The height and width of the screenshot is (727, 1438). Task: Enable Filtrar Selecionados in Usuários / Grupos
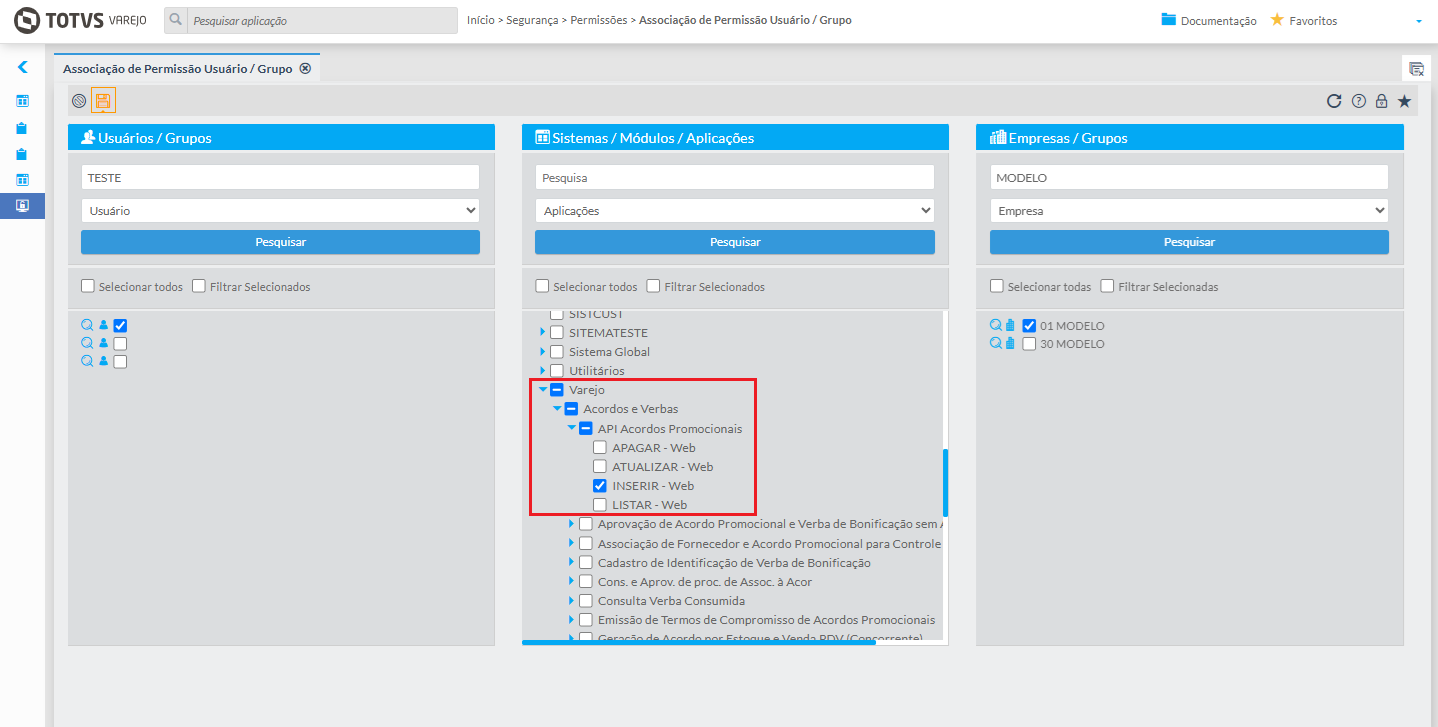[199, 286]
